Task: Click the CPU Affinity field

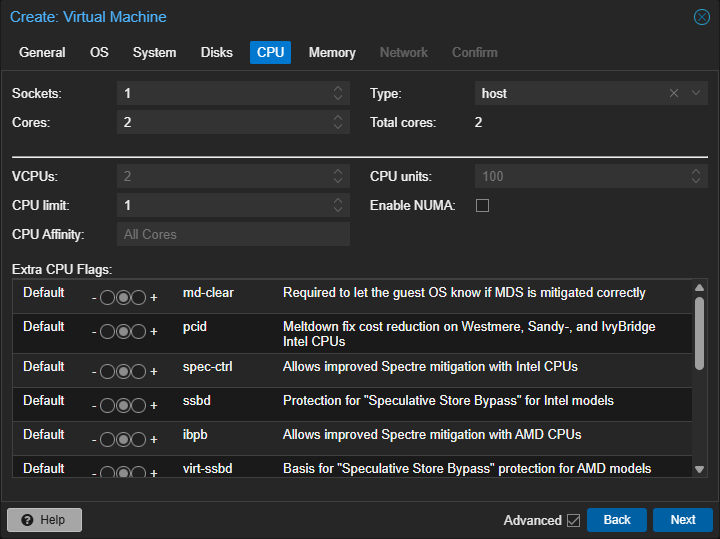Action: pos(233,234)
